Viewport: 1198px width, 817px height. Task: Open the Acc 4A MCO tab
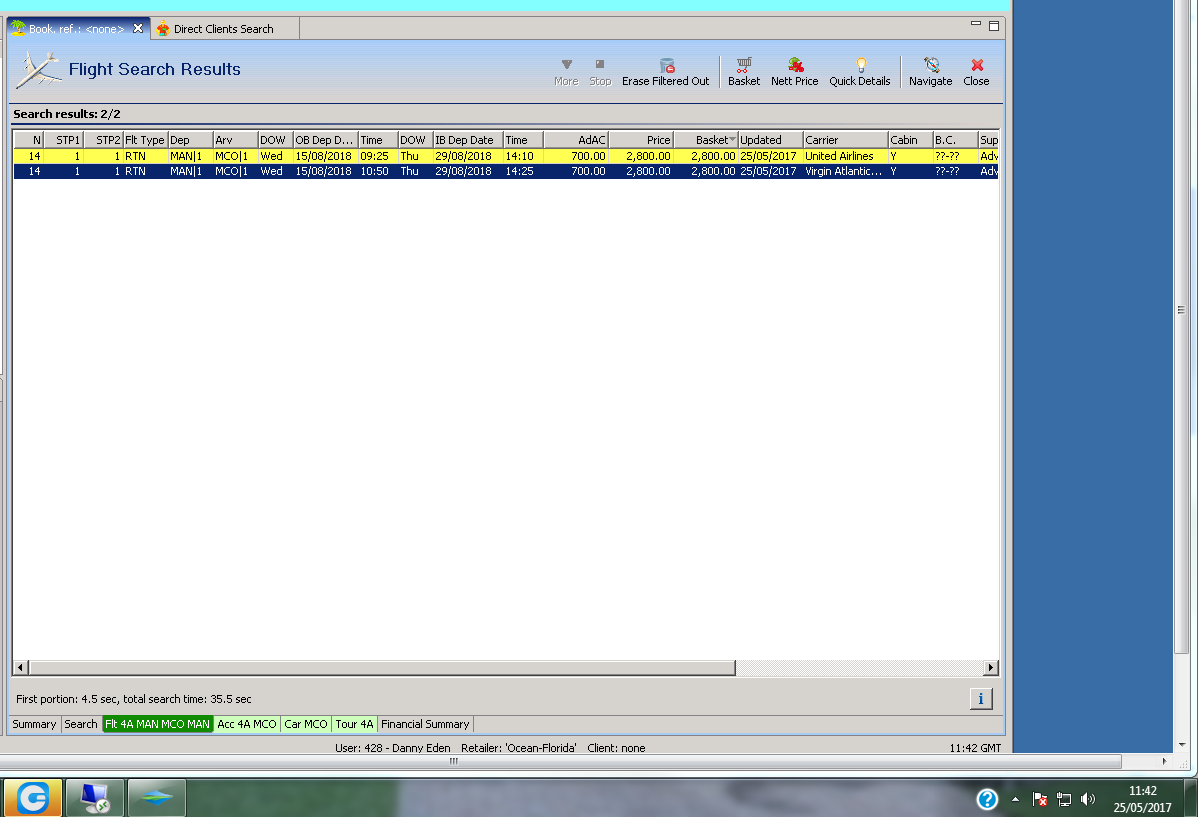coord(247,724)
